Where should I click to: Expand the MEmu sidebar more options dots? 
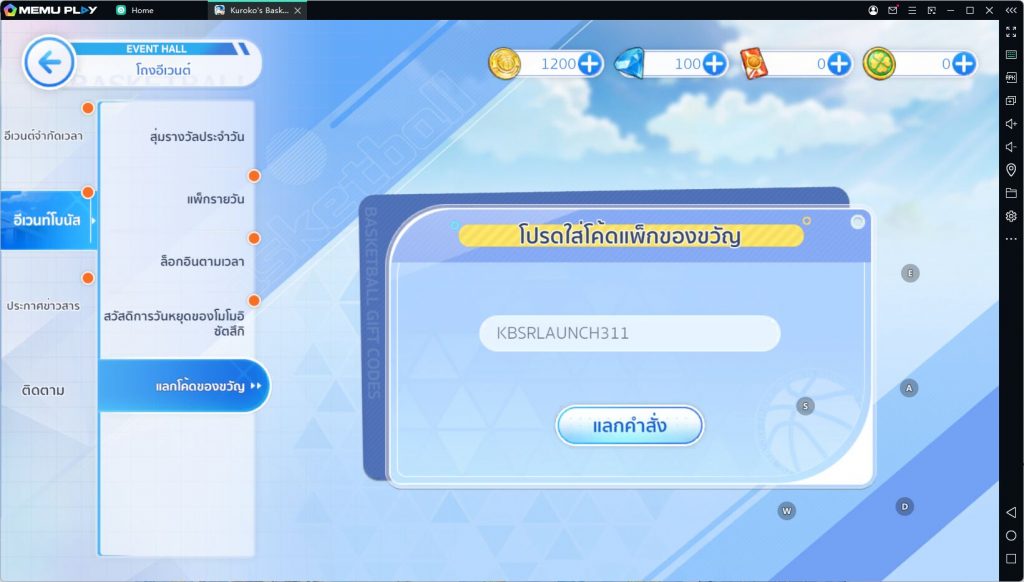[x=1011, y=239]
